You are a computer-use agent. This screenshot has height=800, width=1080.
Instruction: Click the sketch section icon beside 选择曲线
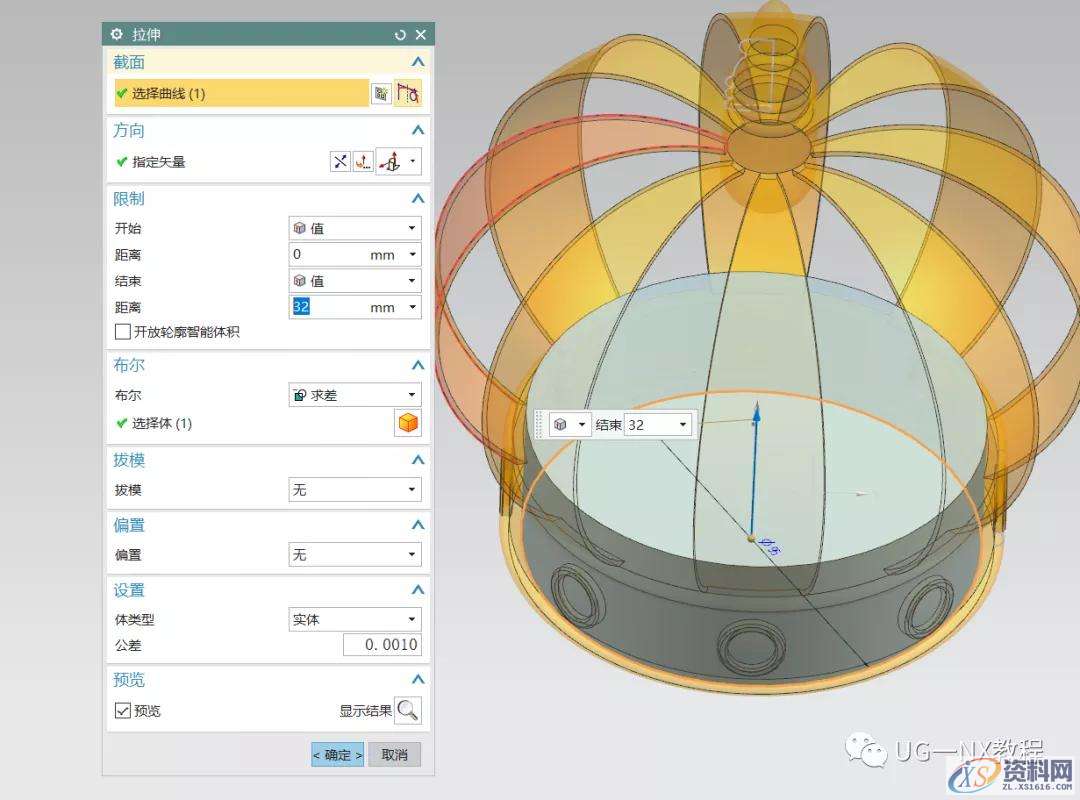[381, 94]
